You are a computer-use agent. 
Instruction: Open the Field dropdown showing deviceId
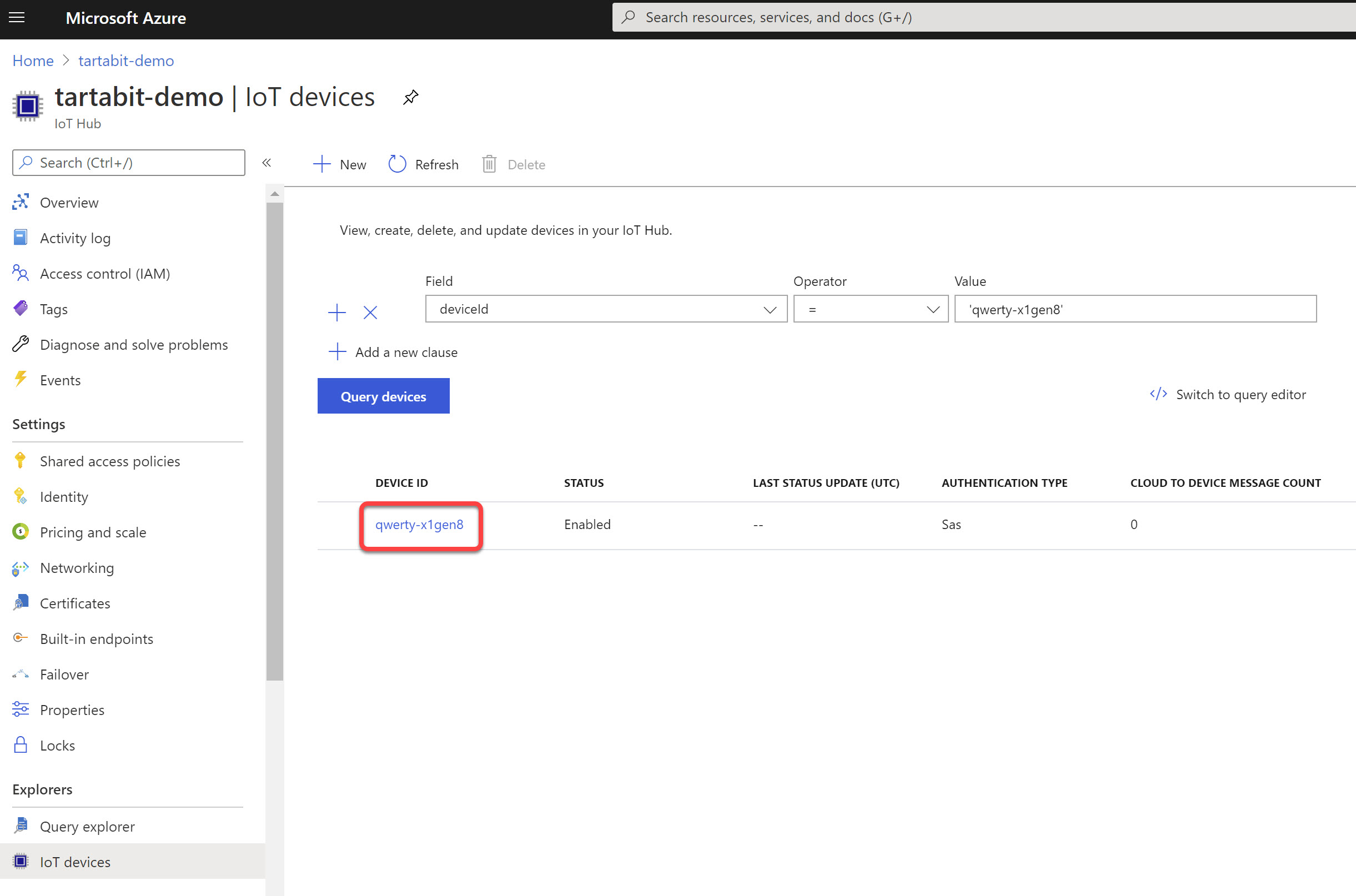pyautogui.click(x=606, y=309)
